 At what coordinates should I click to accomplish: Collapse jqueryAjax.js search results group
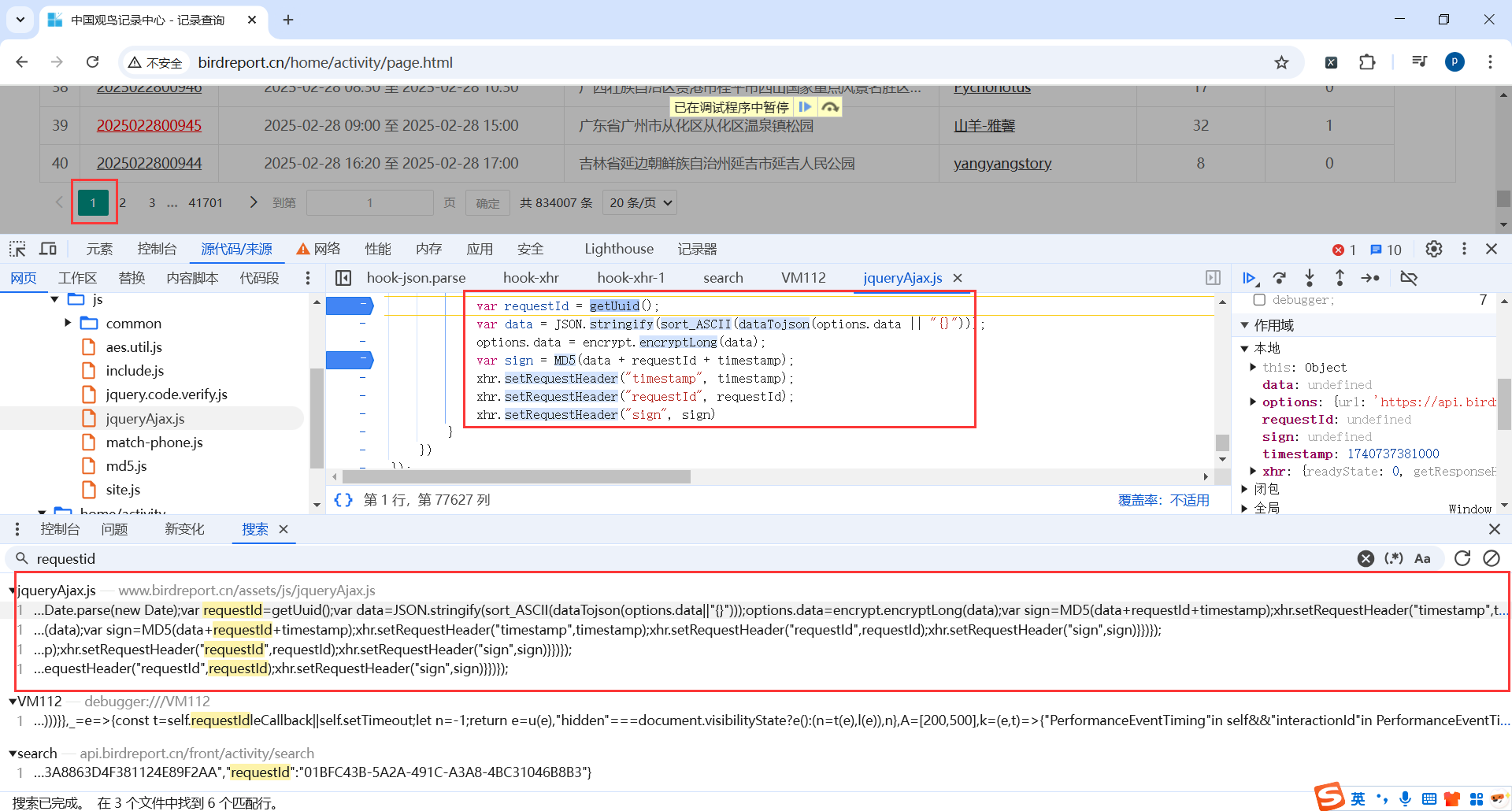pyautogui.click(x=13, y=591)
